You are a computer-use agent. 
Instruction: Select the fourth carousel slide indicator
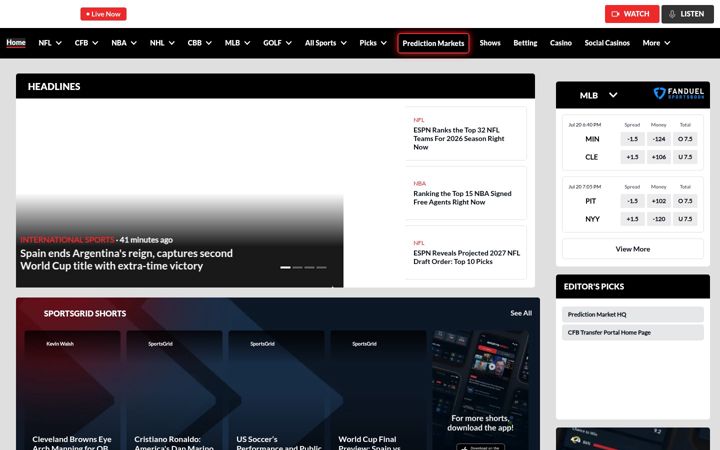[321, 267]
